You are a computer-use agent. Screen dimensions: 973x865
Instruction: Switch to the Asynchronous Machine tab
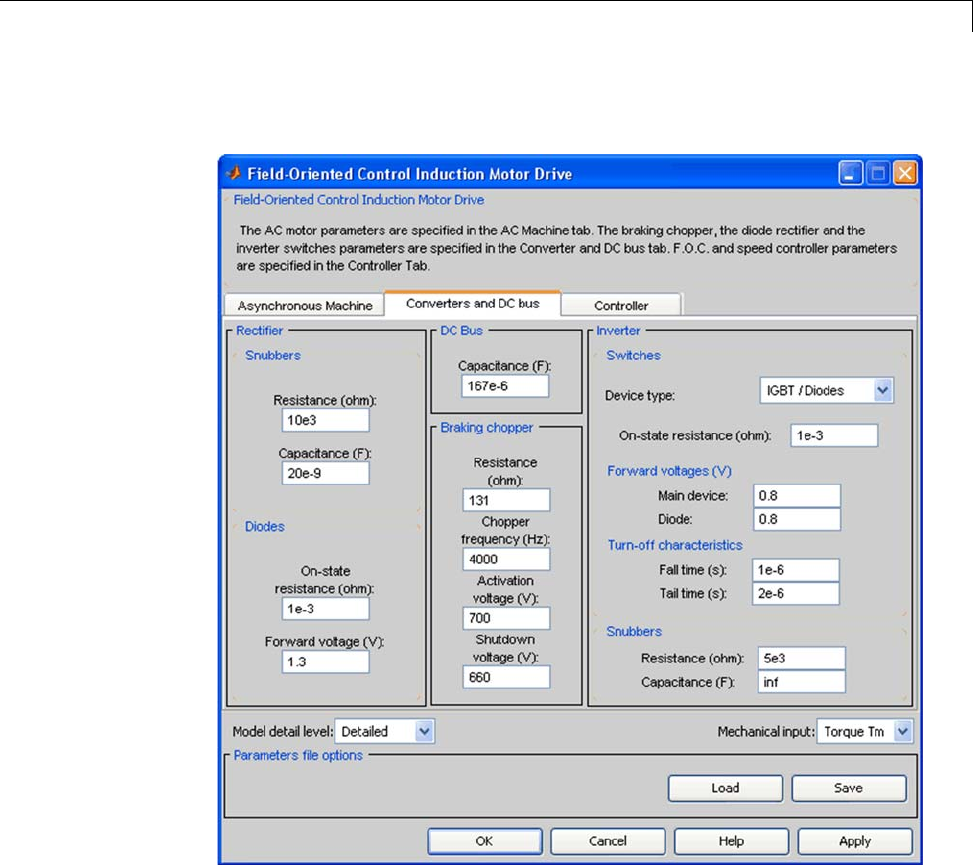coord(305,305)
